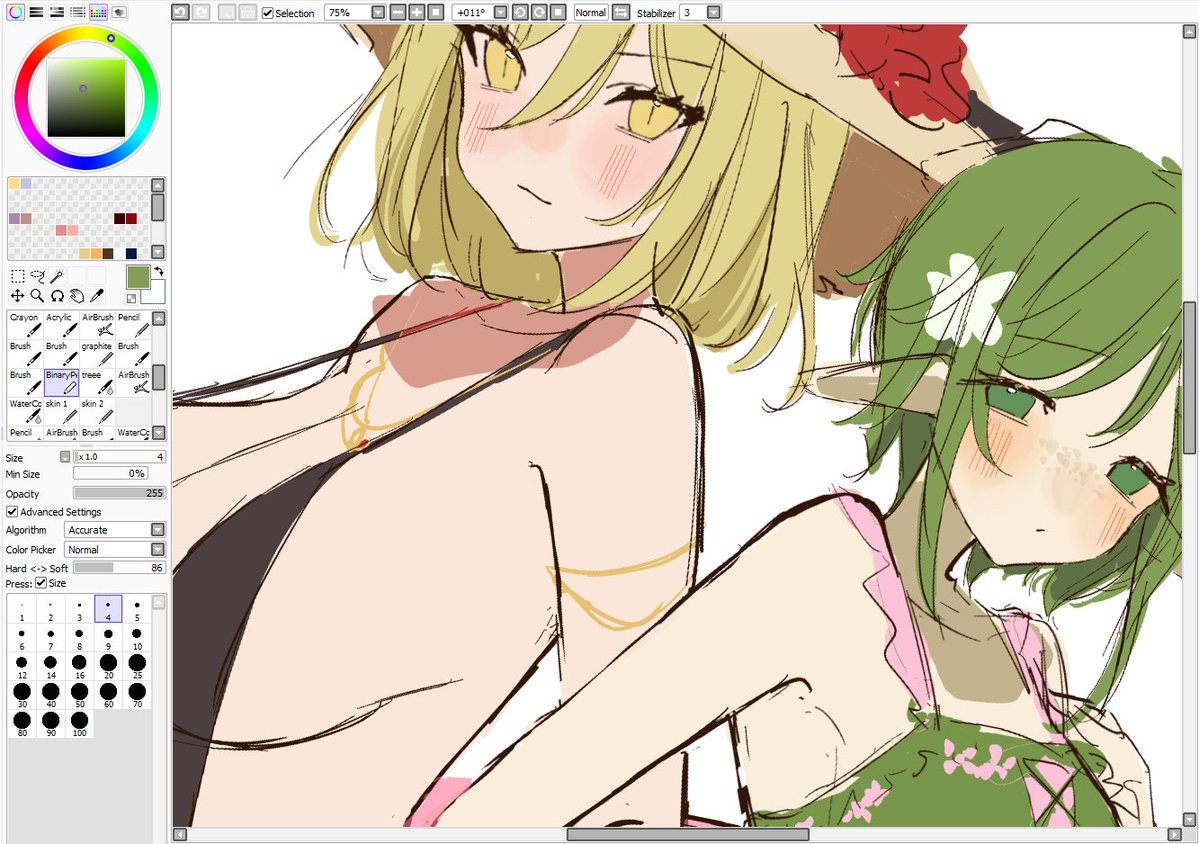This screenshot has height=844, width=1199.
Task: Open the Stabilizer level dropdown
Action: click(713, 12)
